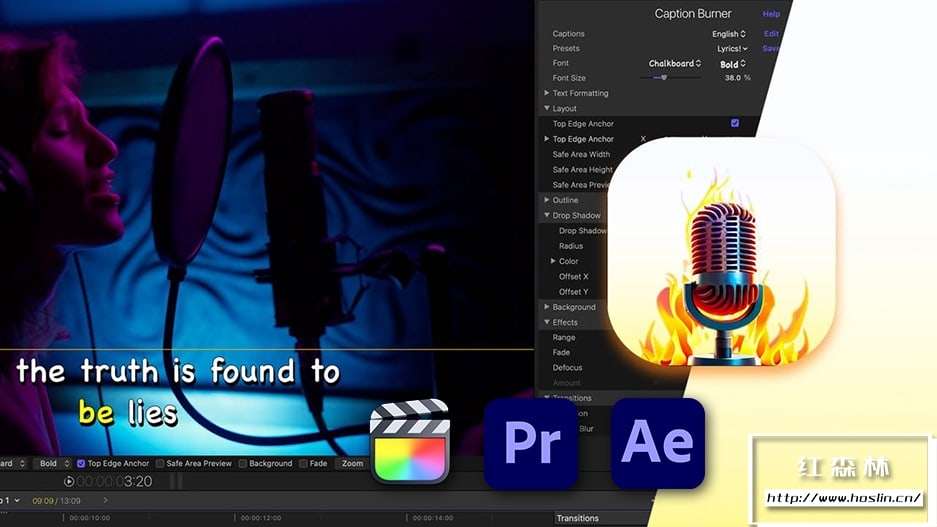Image resolution: width=937 pixels, height=527 pixels.
Task: Click the Edit captions link
Action: (771, 34)
